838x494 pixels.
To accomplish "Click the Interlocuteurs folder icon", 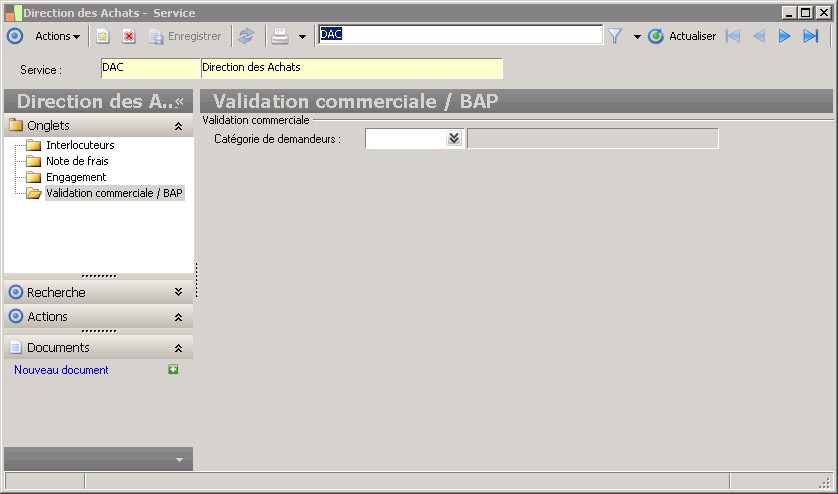I will point(34,145).
